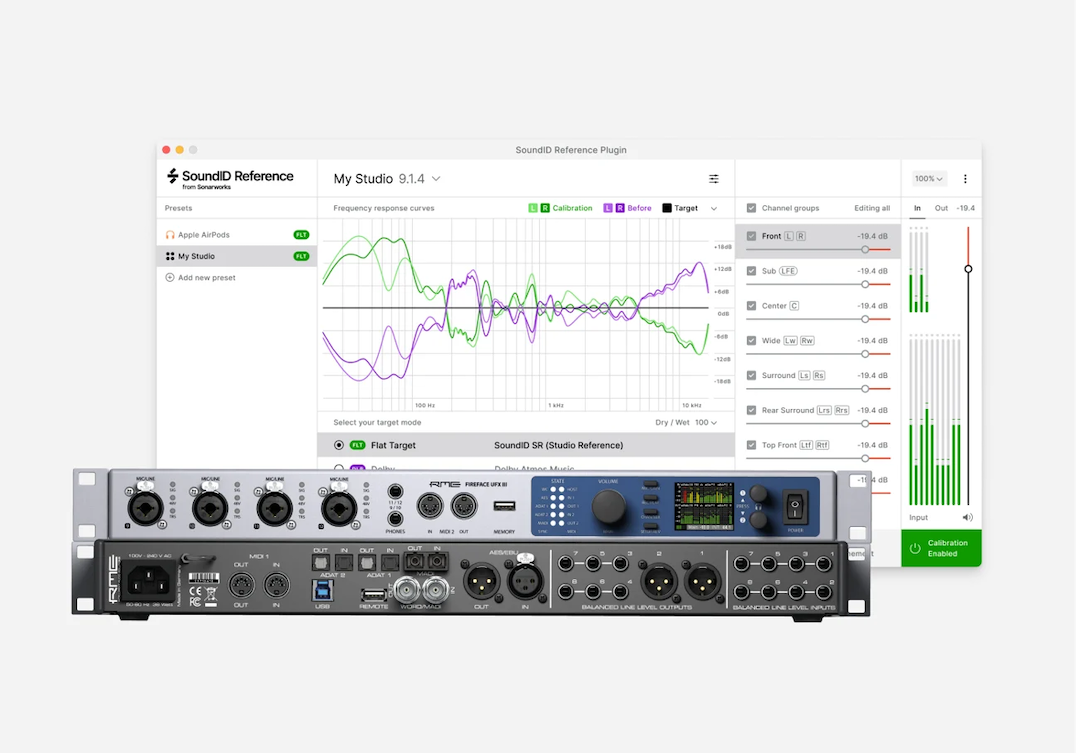This screenshot has height=753, width=1080.
Task: Expand the My Studio 9.1.4 preset dropdown
Action: [436, 179]
